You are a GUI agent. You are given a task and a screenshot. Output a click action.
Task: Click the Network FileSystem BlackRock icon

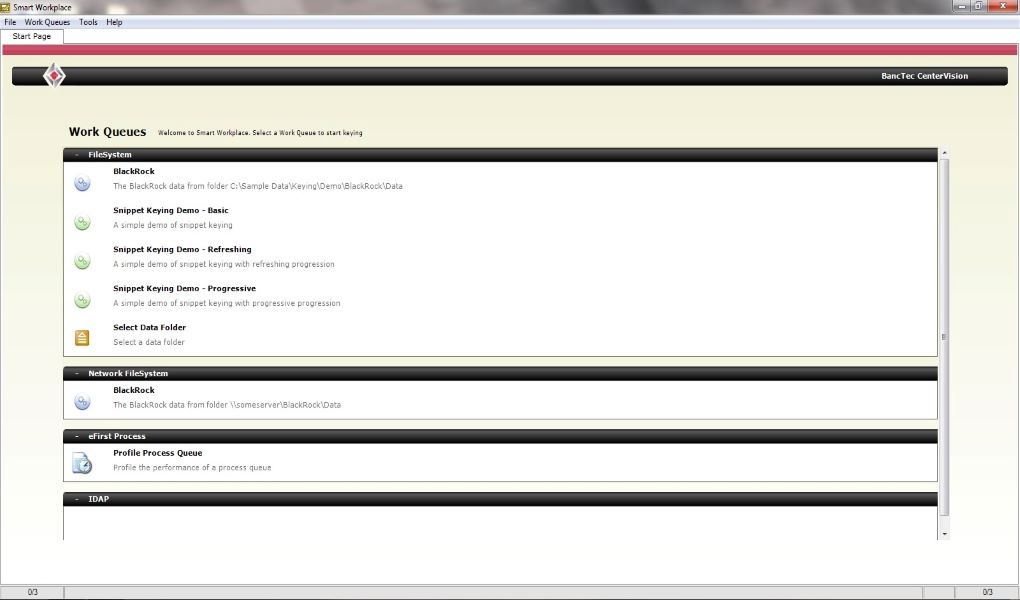[x=82, y=402]
